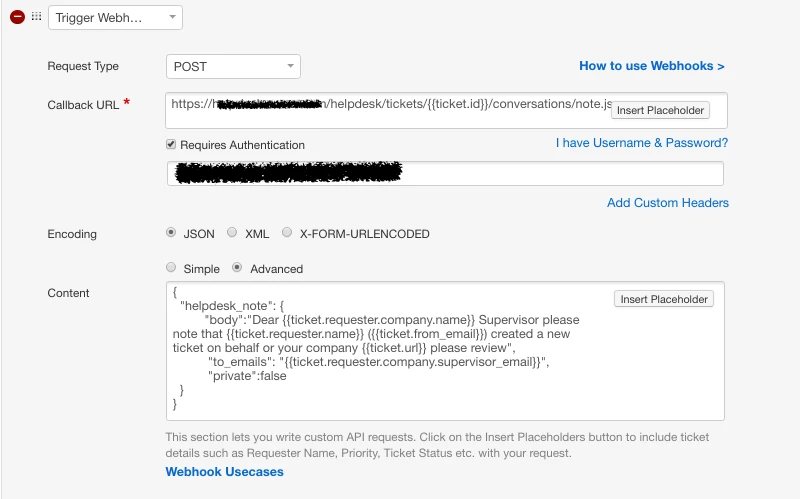Click the "to_emails" line in the content
The width and height of the screenshot is (800, 499).
378,362
